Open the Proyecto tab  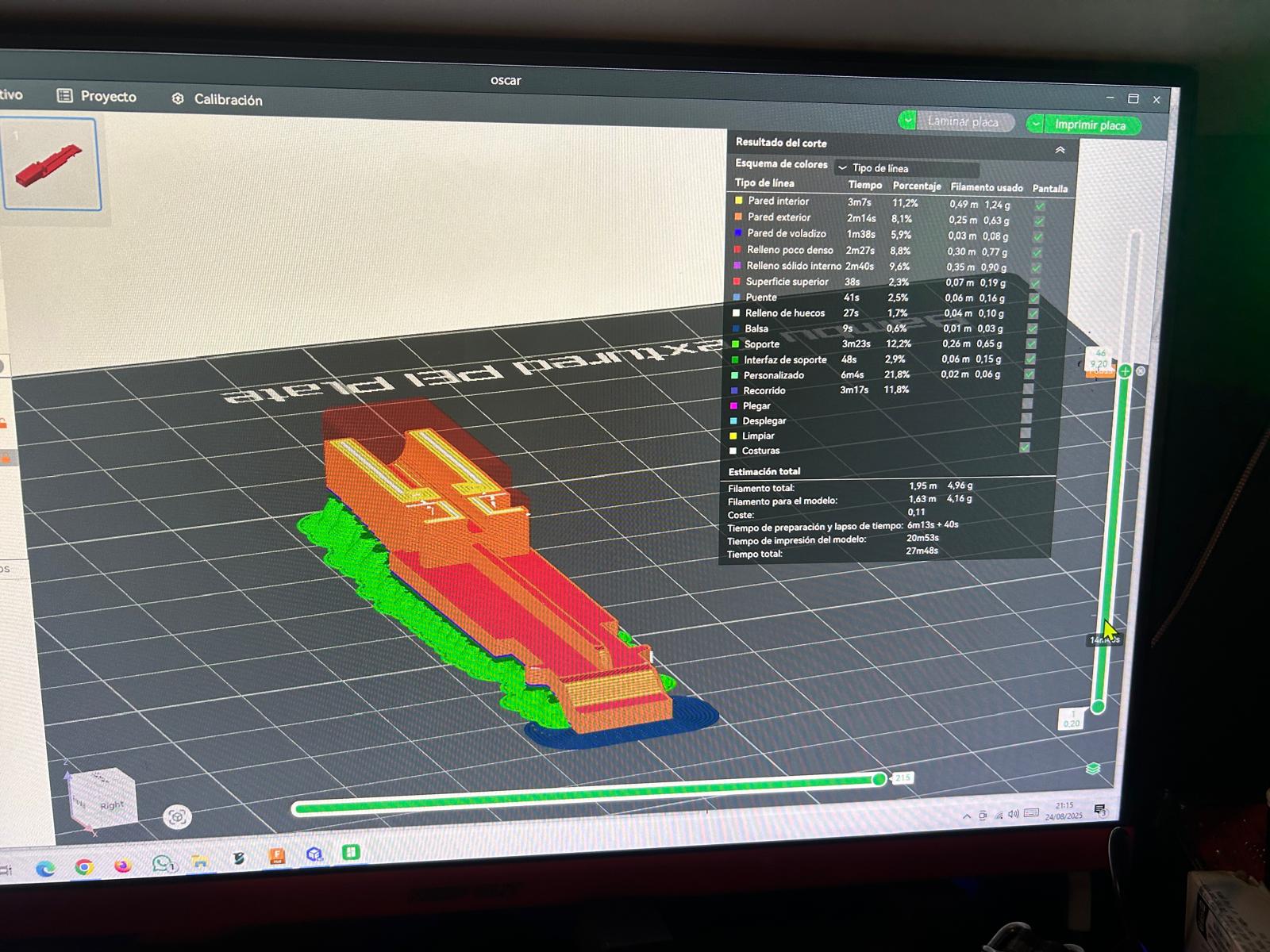click(97, 96)
